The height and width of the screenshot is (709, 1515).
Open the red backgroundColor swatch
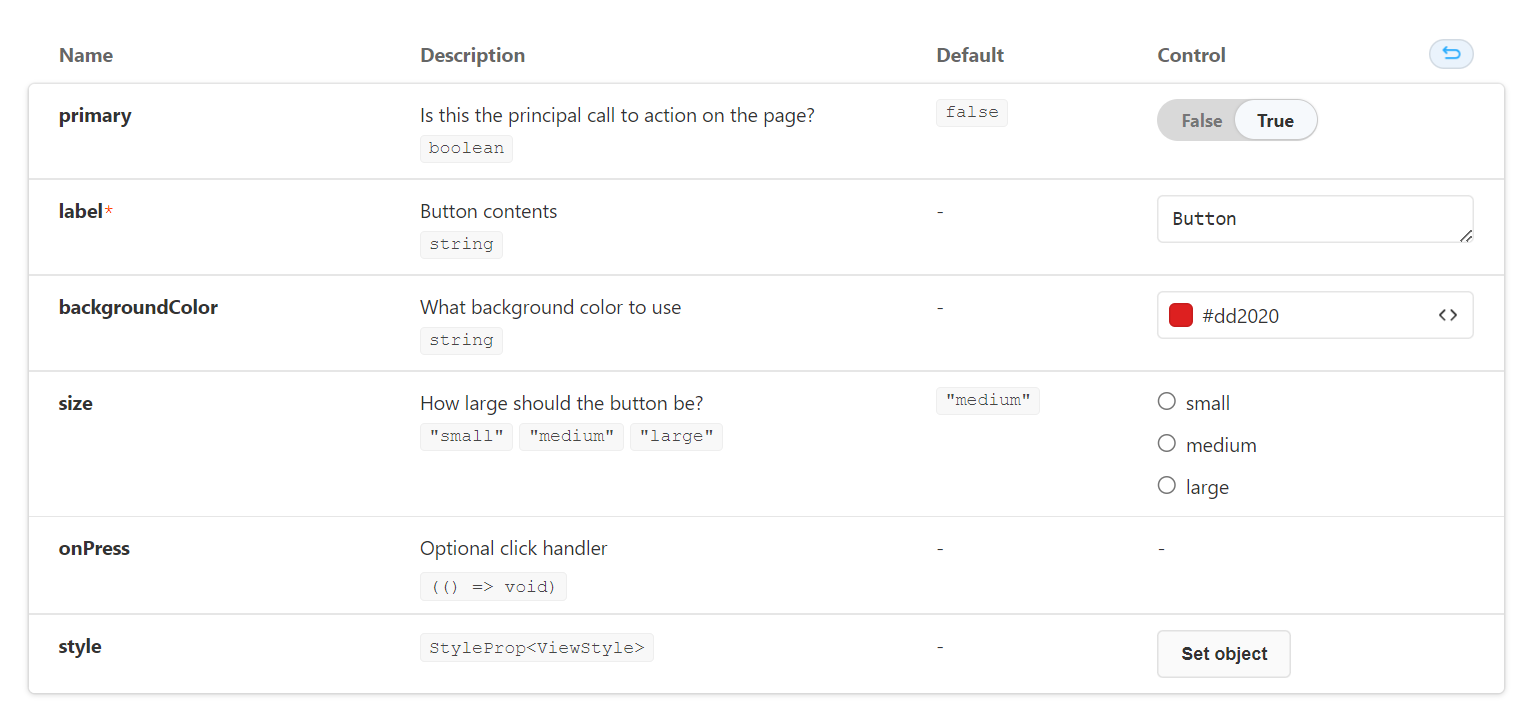click(1181, 316)
